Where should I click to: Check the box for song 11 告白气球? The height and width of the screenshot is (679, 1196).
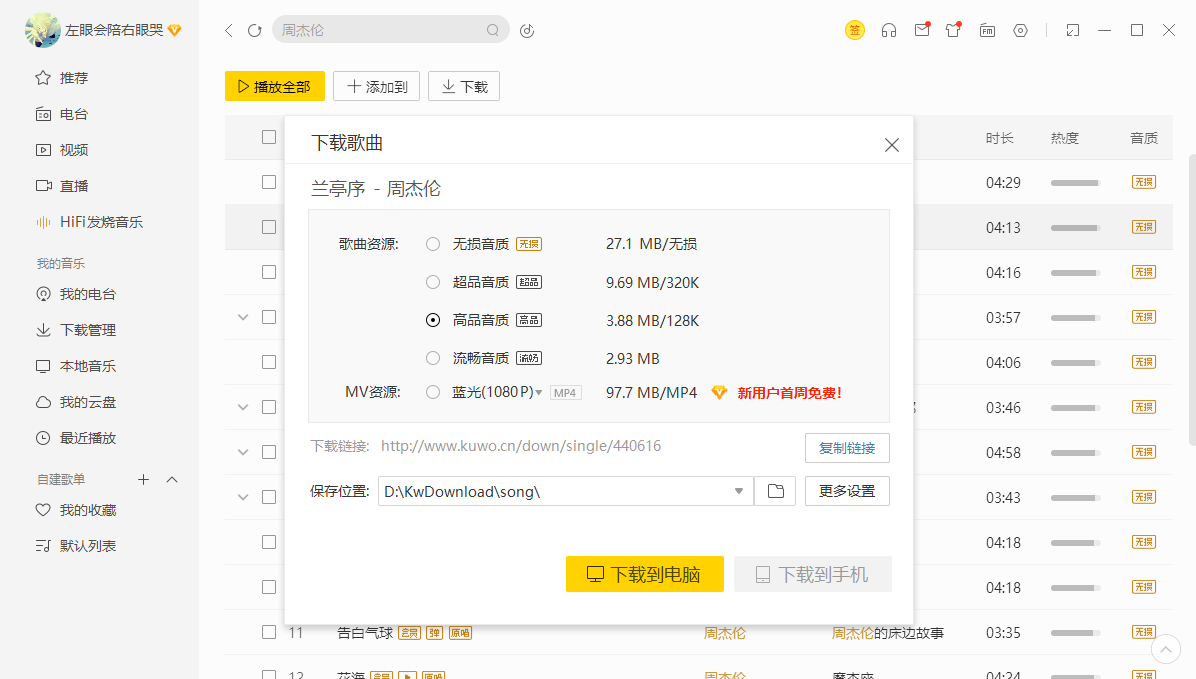(x=268, y=632)
